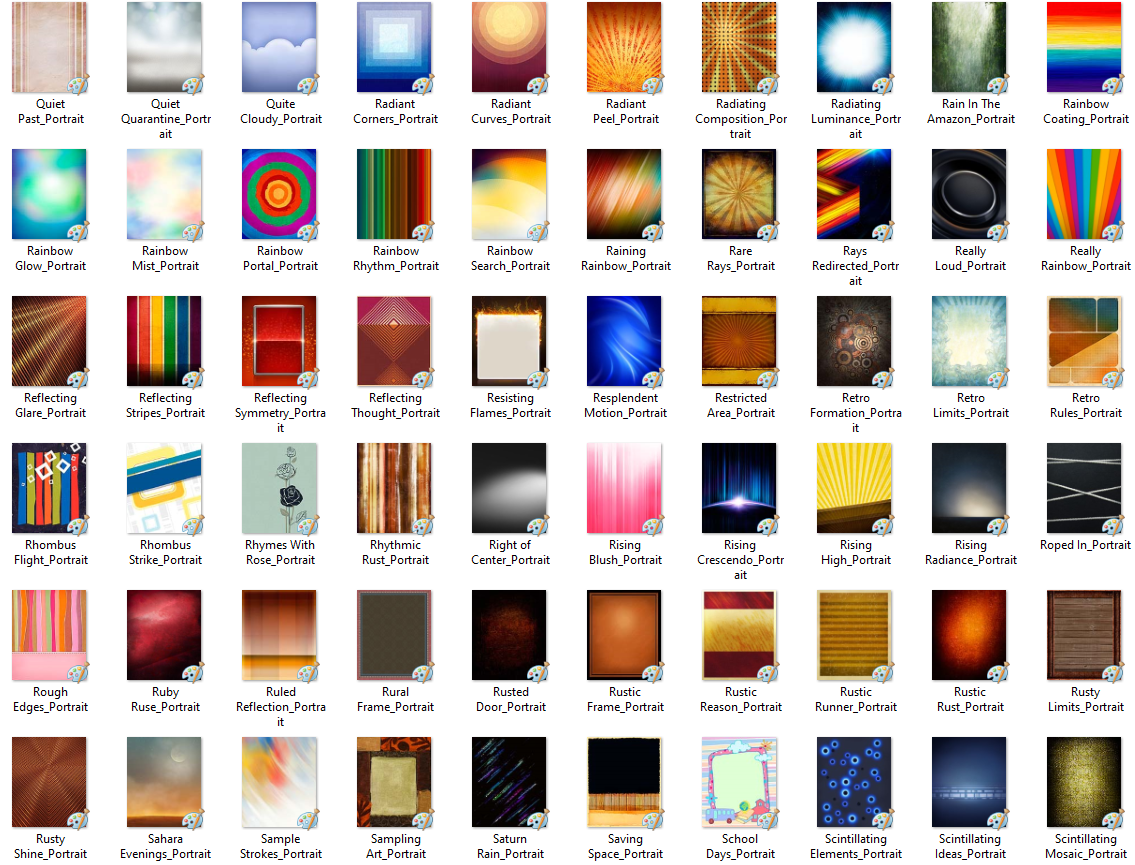Image resolution: width=1135 pixels, height=865 pixels.
Task: Select the Rising Crescendo_Portrait icon
Action: tap(740, 488)
